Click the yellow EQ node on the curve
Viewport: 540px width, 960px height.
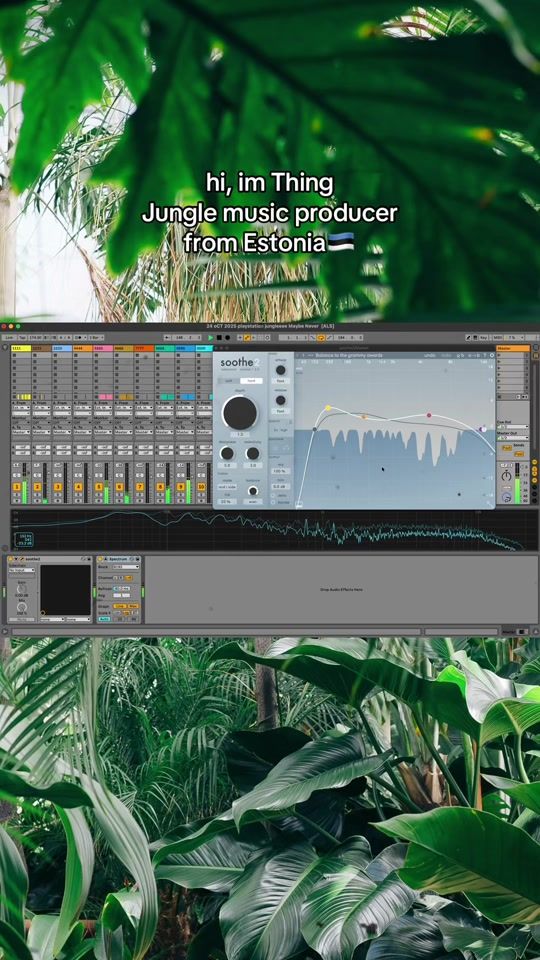tap(328, 407)
